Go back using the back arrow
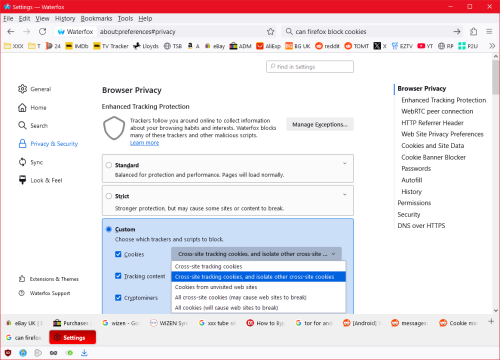Screen dimensions: 500x360 point(11,32)
